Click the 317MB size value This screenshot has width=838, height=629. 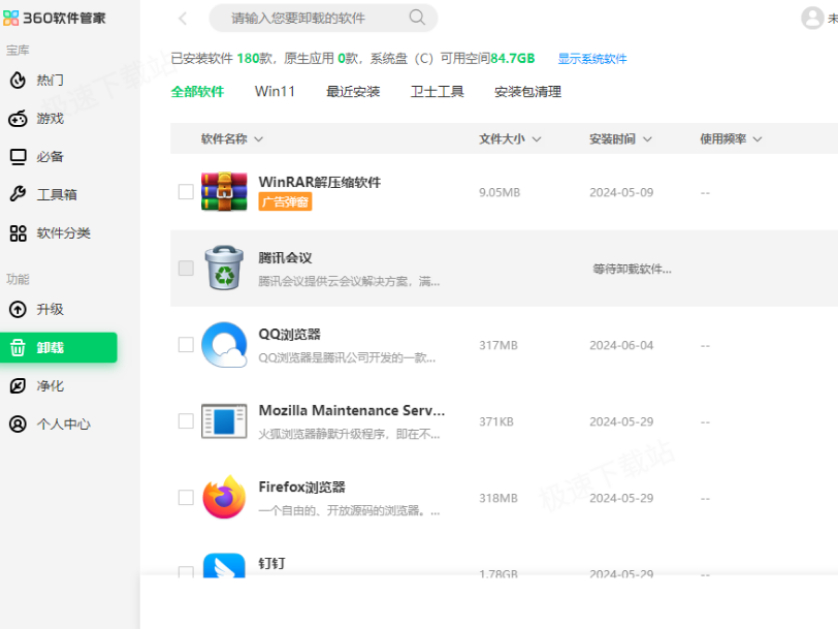tap(498, 345)
